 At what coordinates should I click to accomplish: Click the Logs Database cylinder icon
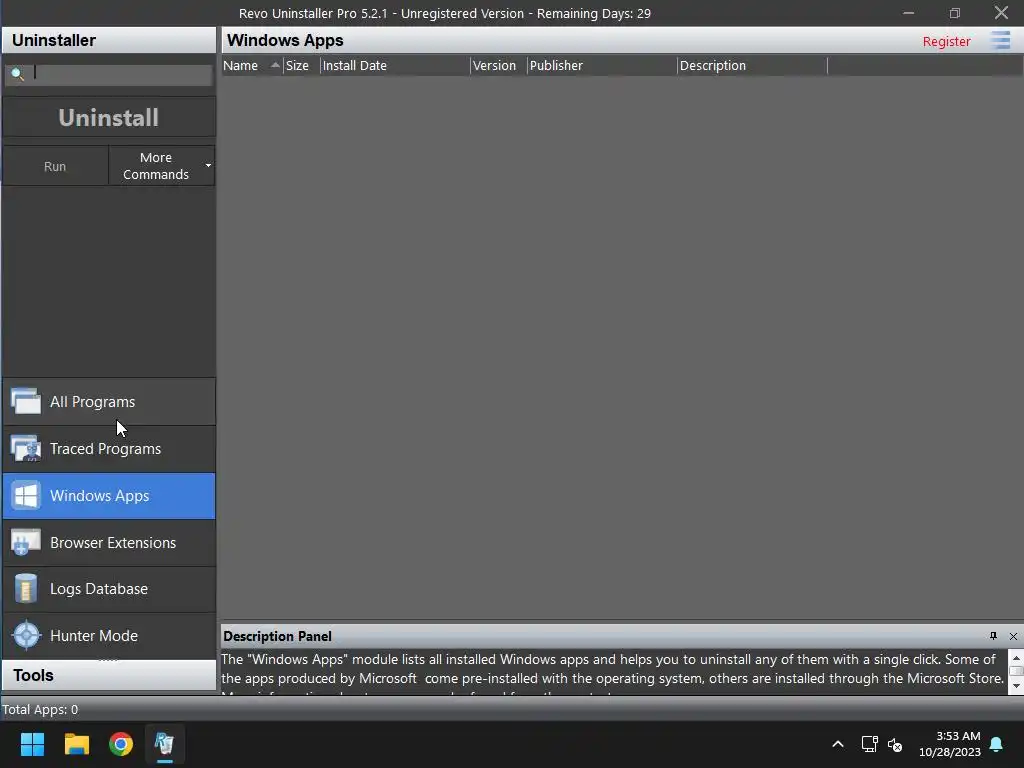pos(26,588)
